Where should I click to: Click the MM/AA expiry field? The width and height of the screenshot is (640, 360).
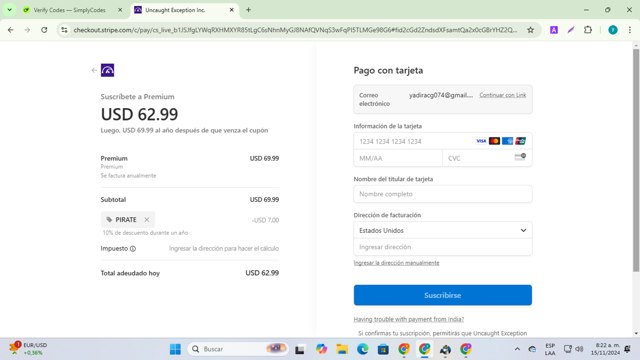tap(398, 158)
